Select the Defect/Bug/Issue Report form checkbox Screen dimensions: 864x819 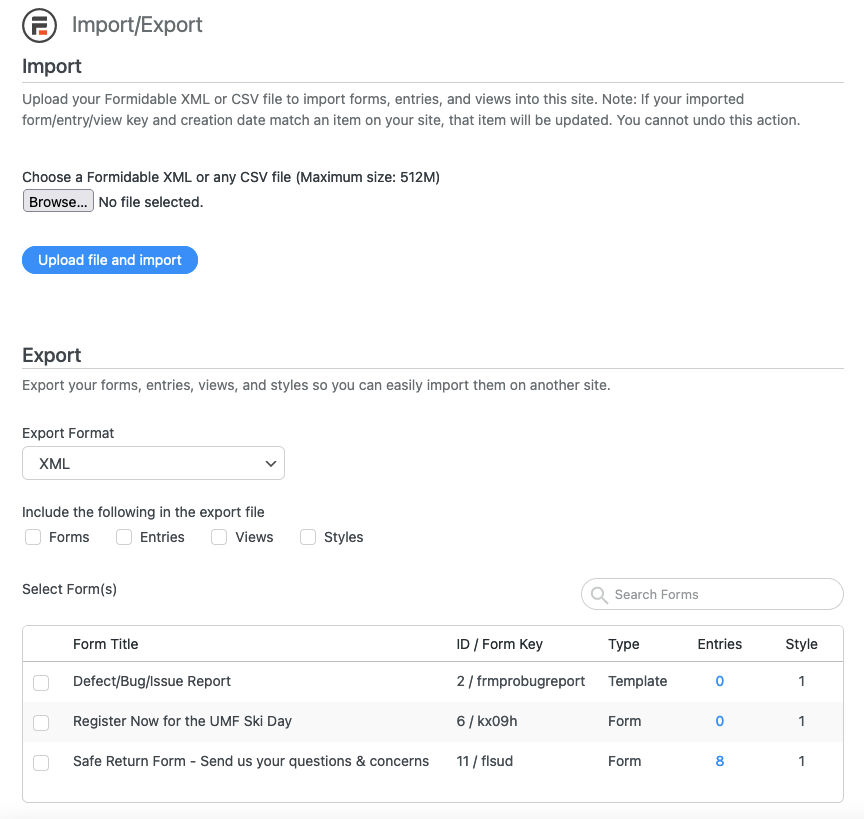click(41, 682)
